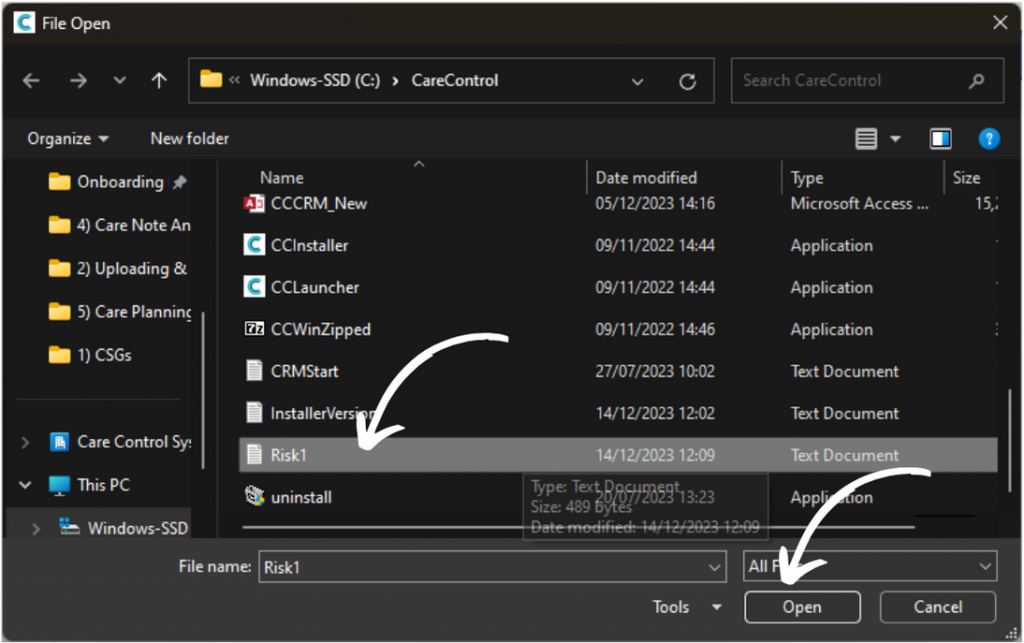Open the File name history dropdown
Viewport: 1024px width, 643px height.
[x=715, y=567]
